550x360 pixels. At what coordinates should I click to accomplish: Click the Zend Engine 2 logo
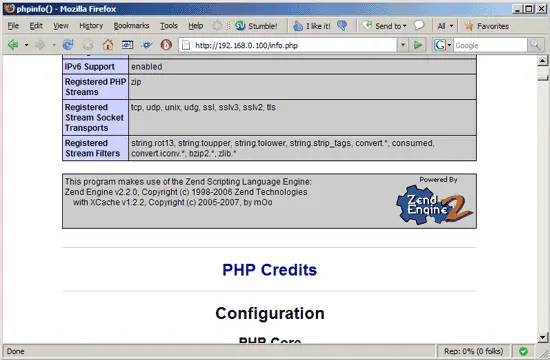(x=435, y=205)
